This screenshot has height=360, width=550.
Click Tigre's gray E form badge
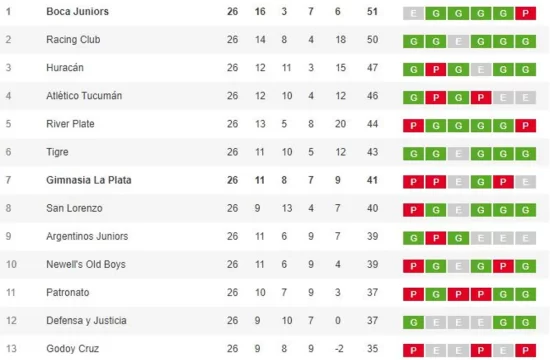click(458, 154)
